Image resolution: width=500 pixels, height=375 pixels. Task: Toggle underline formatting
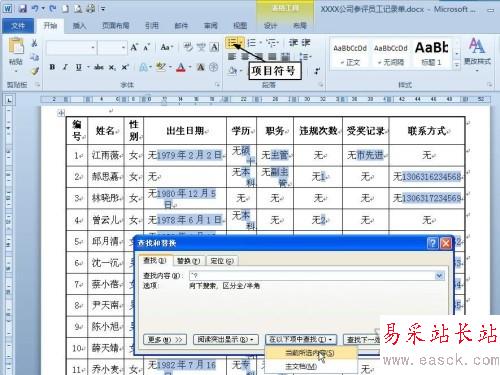tap(78, 67)
